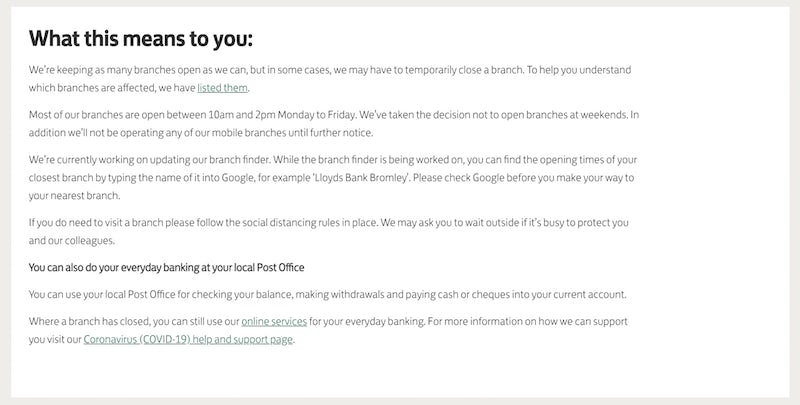Screen dimensions: 800x405
Task: Click the paragraph starting "We're keeping as many branches"
Action: tap(330, 71)
